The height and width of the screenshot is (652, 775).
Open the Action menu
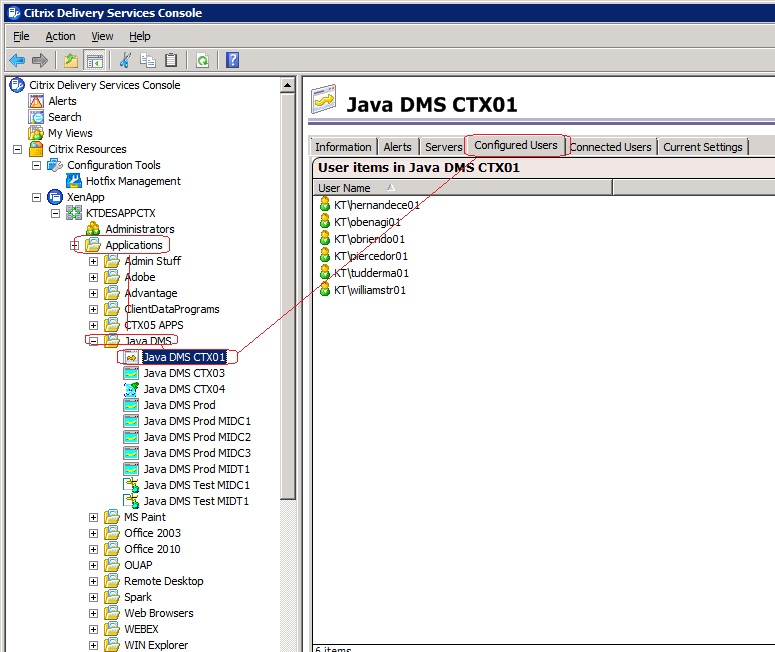click(60, 36)
